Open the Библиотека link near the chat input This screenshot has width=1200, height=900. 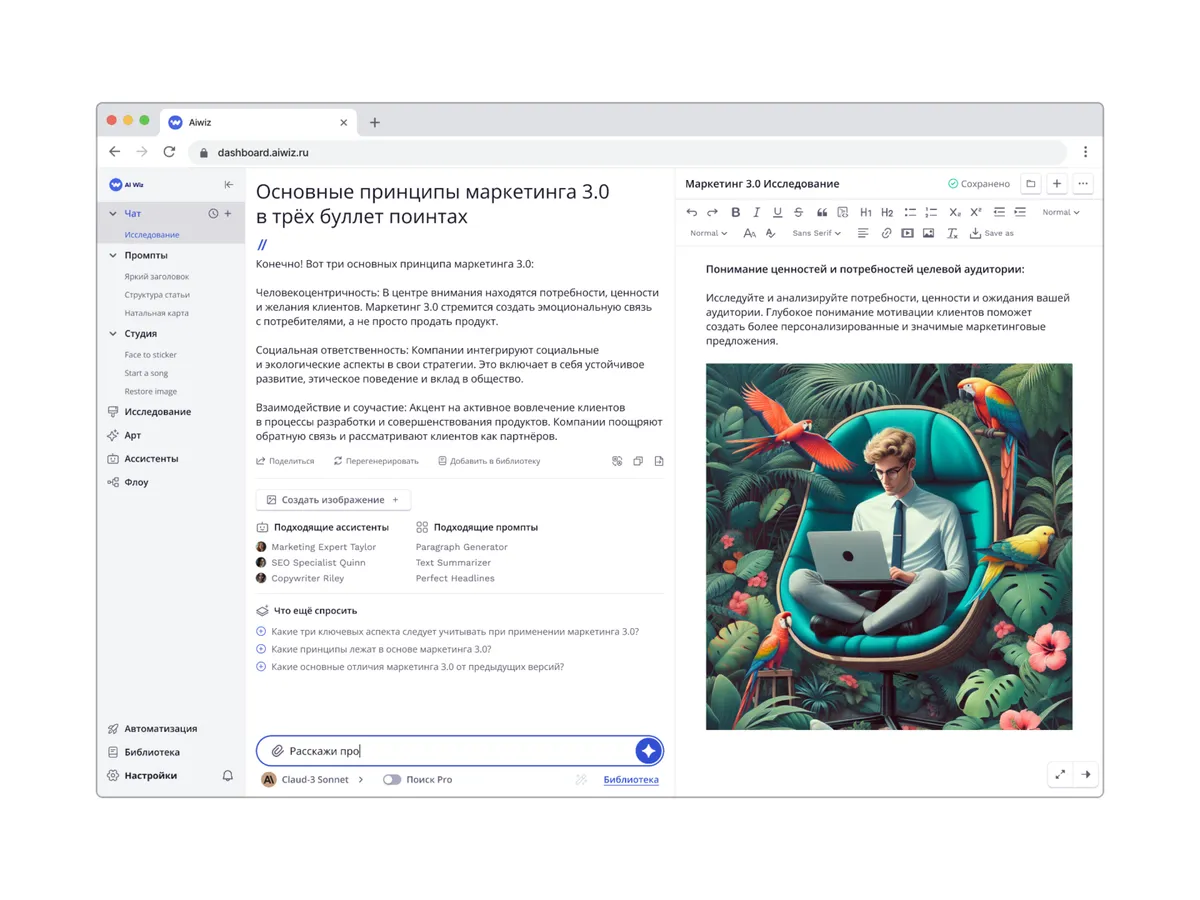[631, 779]
